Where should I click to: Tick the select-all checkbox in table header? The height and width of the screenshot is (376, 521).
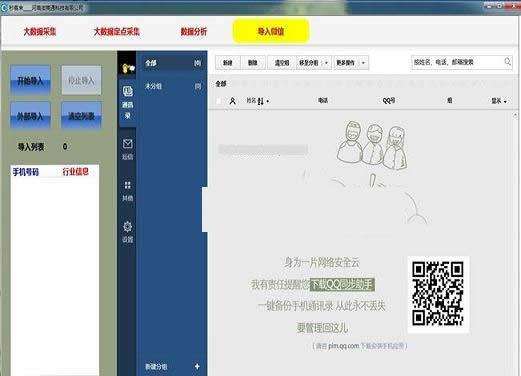click(219, 101)
